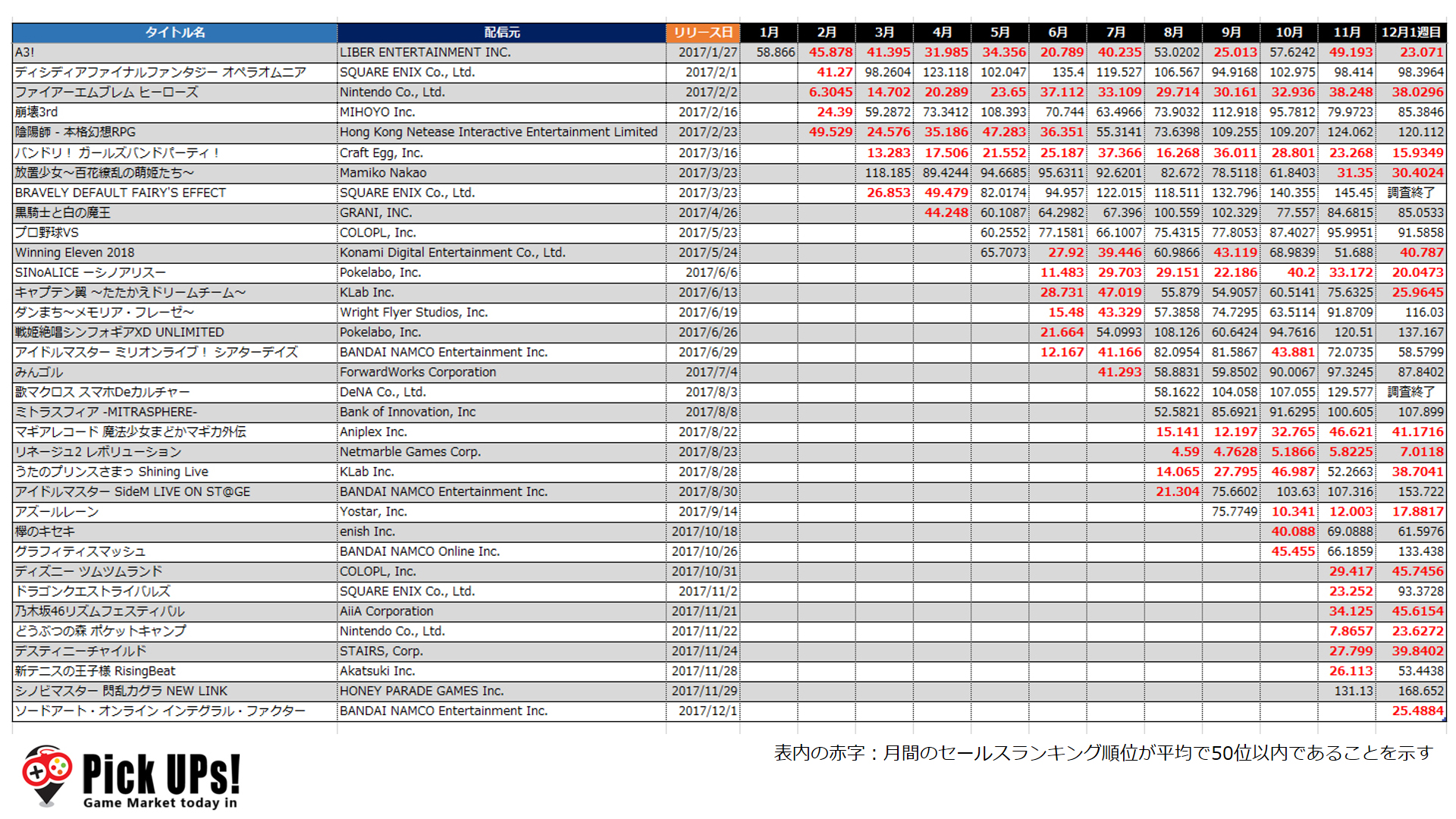Image resolution: width=1456 pixels, height=819 pixels.
Task: Select the GRANI, INC. publisher cell
Action: coord(502,212)
